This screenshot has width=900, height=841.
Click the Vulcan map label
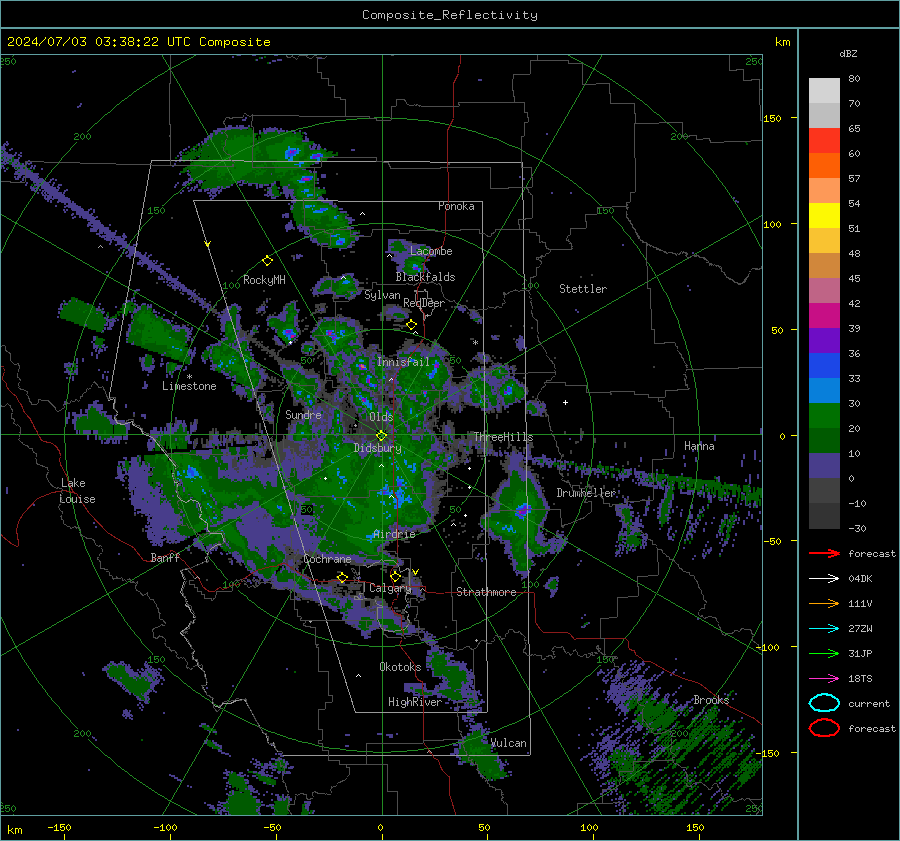point(509,743)
